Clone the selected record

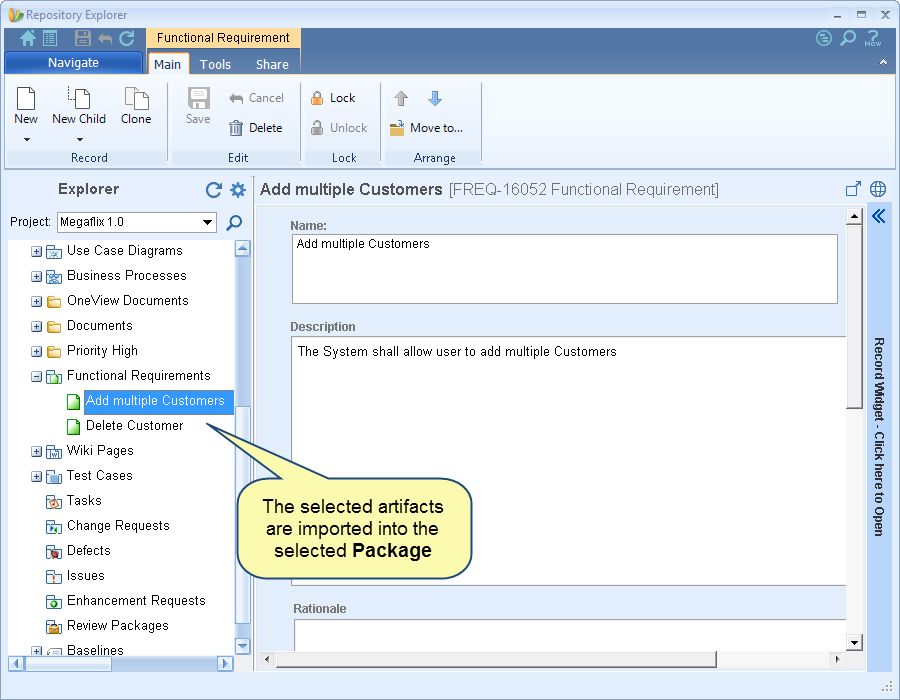(136, 106)
